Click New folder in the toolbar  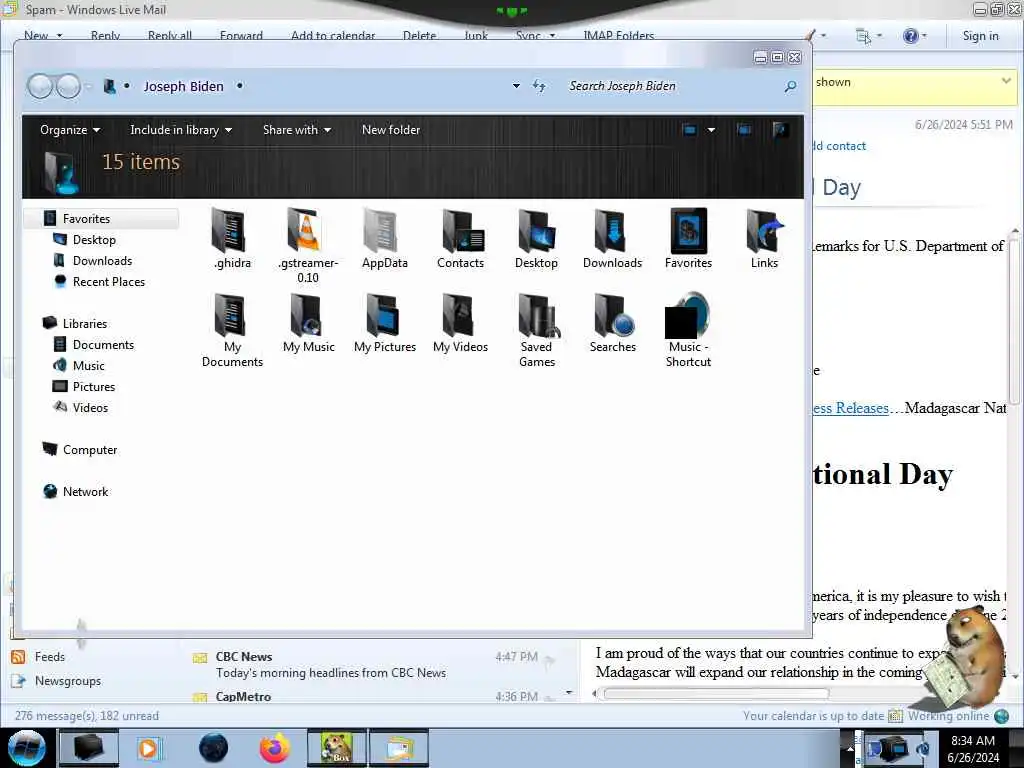pyautogui.click(x=391, y=130)
